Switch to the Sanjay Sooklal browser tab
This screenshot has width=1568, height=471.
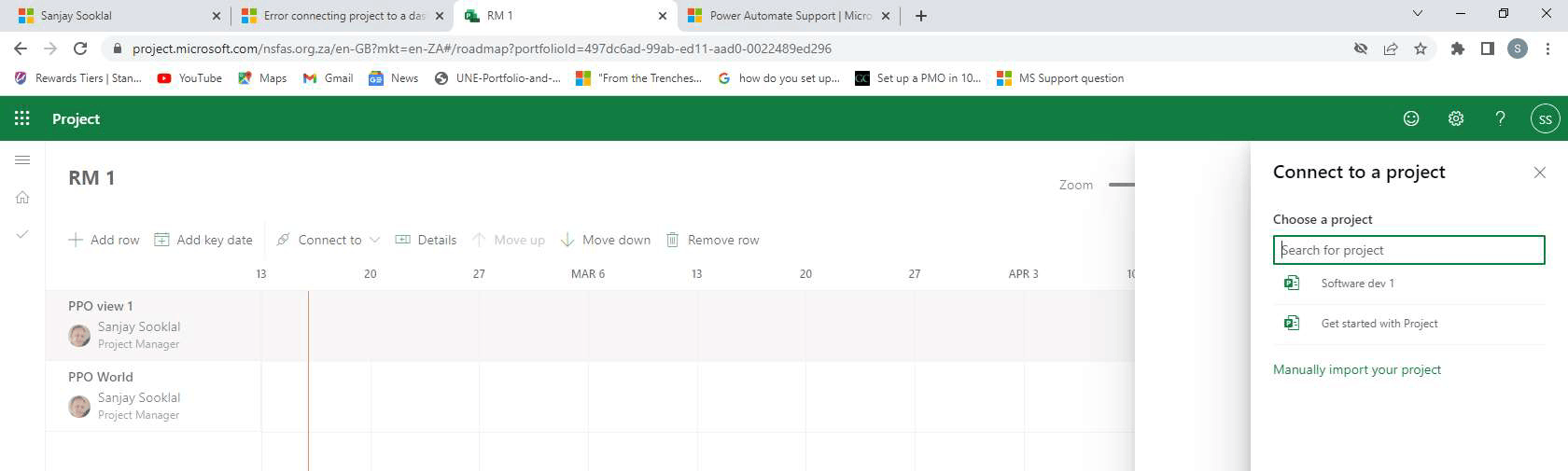[x=117, y=16]
